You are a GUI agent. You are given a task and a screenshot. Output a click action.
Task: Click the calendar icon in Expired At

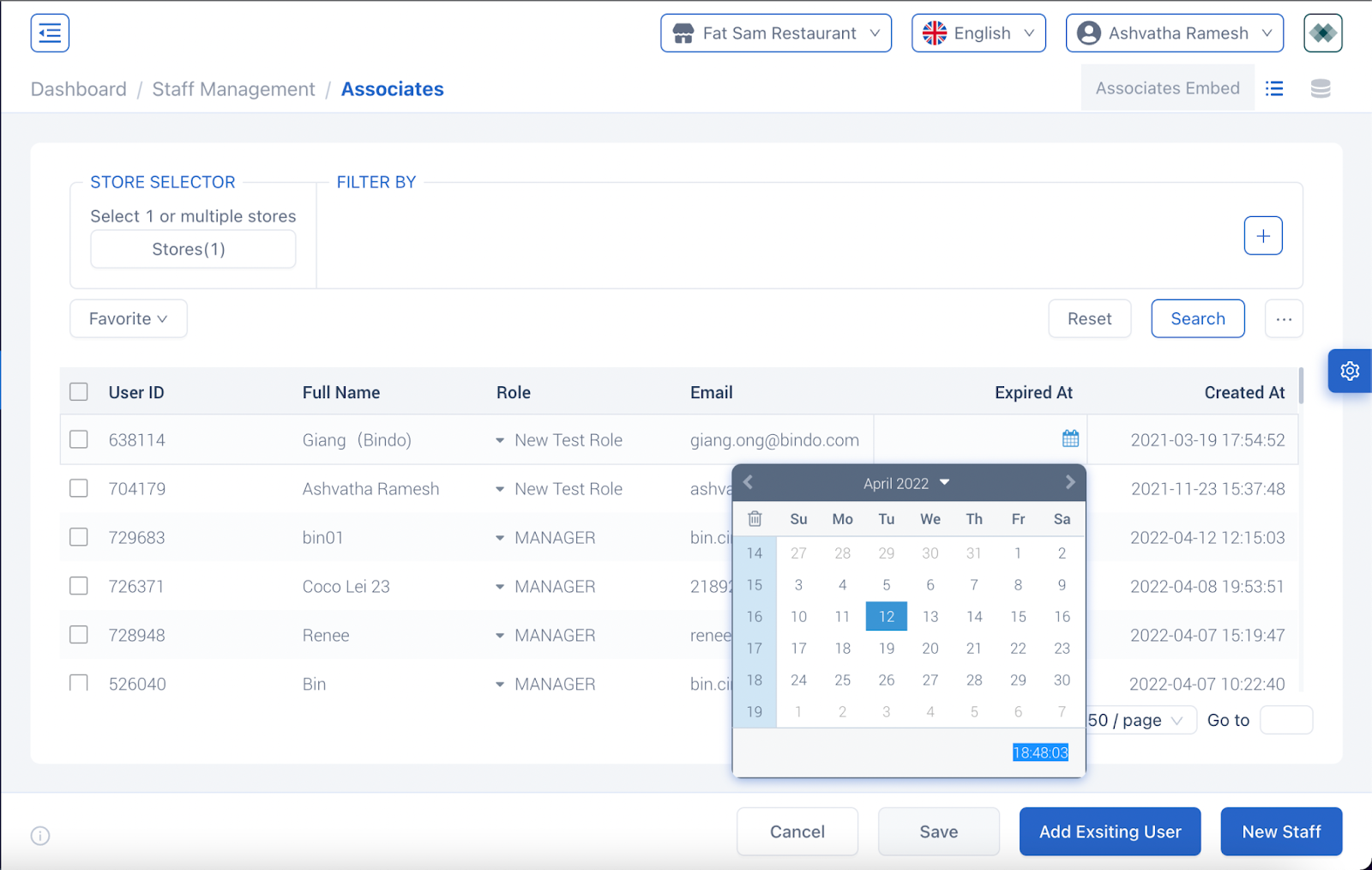pyautogui.click(x=1070, y=439)
